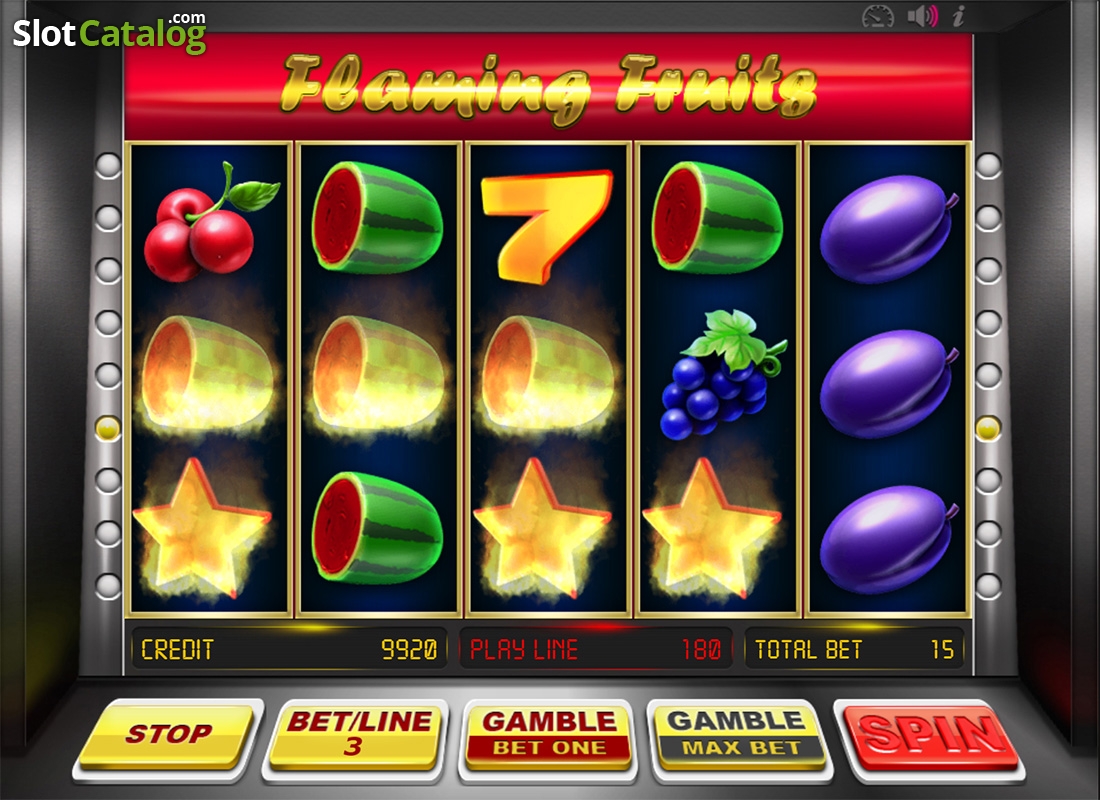Click the top plum on fifth reel
Image resolution: width=1100 pixels, height=800 pixels.
coord(888,228)
